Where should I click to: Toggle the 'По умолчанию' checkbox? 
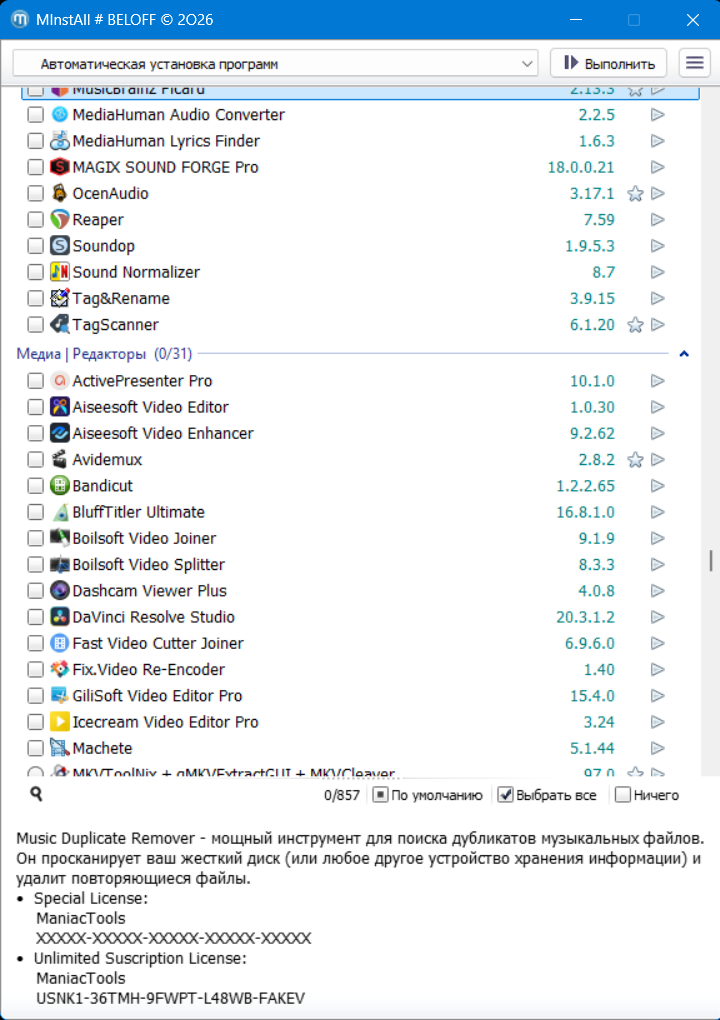(x=380, y=795)
